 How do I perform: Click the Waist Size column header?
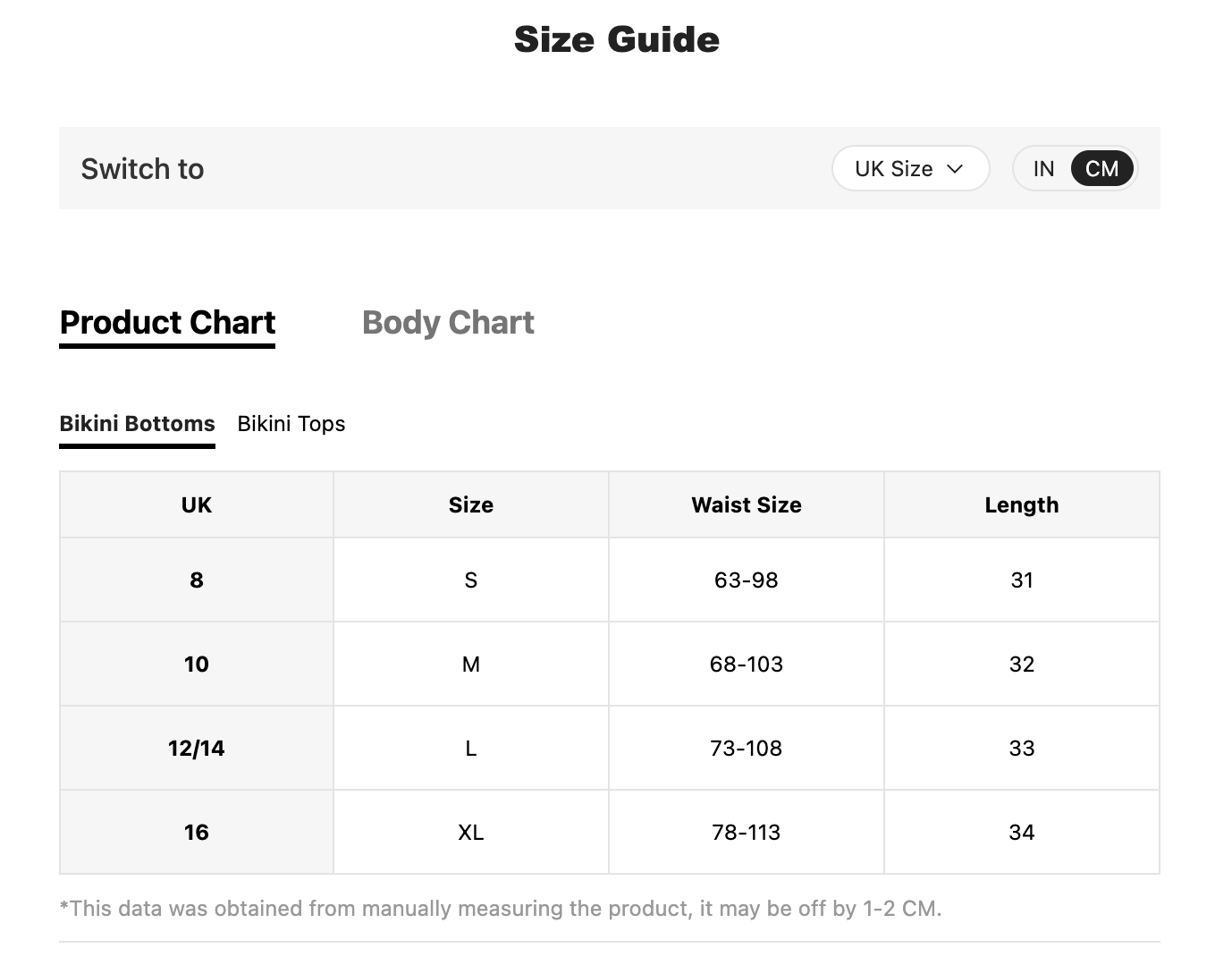coord(747,504)
